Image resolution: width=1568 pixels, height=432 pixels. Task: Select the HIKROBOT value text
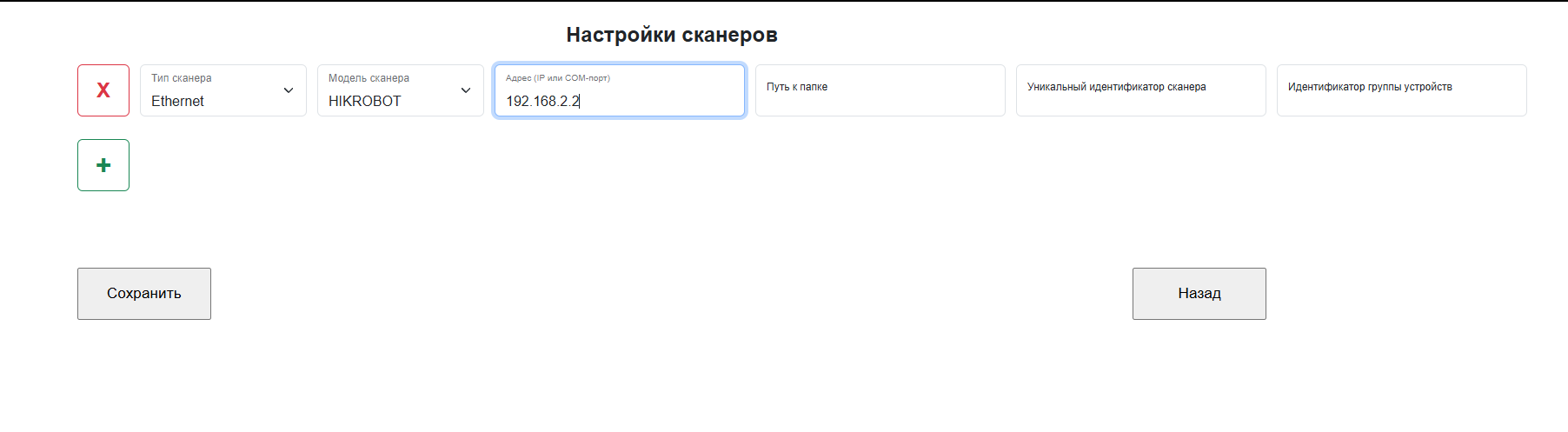pos(364,102)
